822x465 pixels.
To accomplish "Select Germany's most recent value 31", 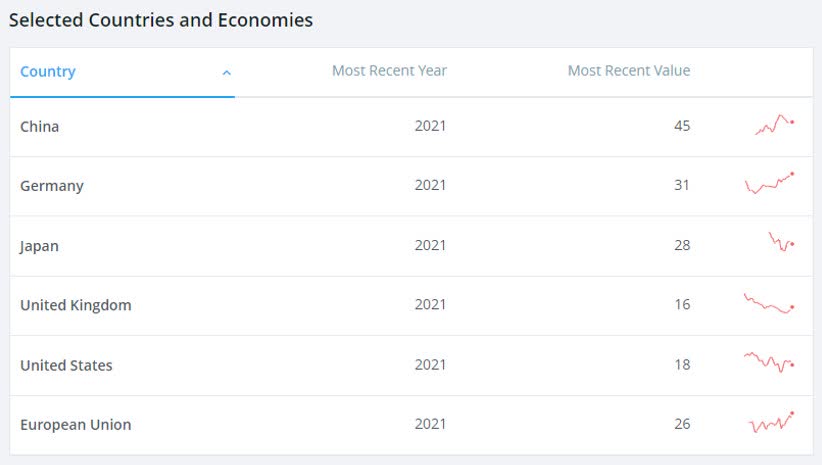I will (682, 185).
